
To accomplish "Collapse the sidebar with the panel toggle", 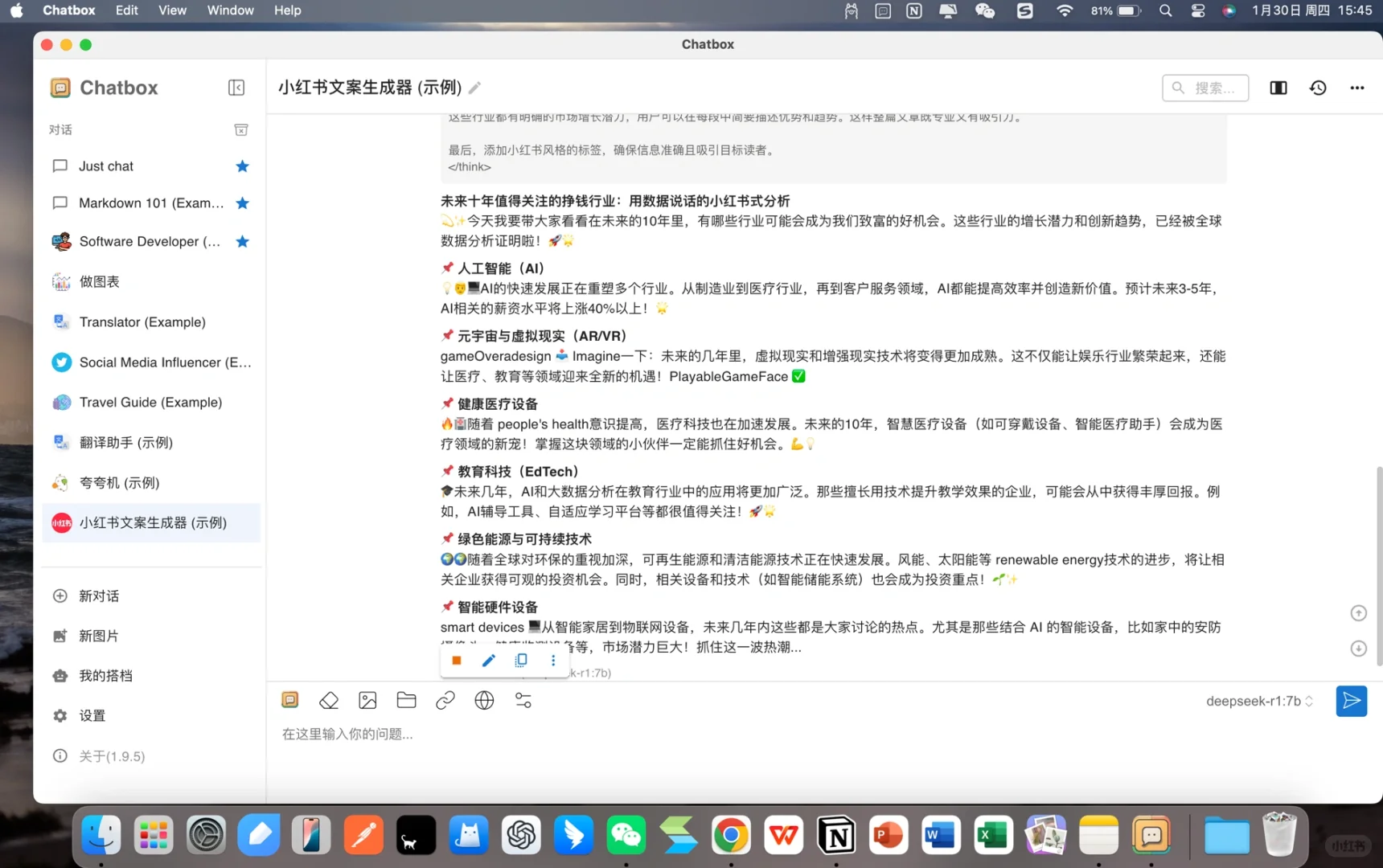I will tap(236, 87).
